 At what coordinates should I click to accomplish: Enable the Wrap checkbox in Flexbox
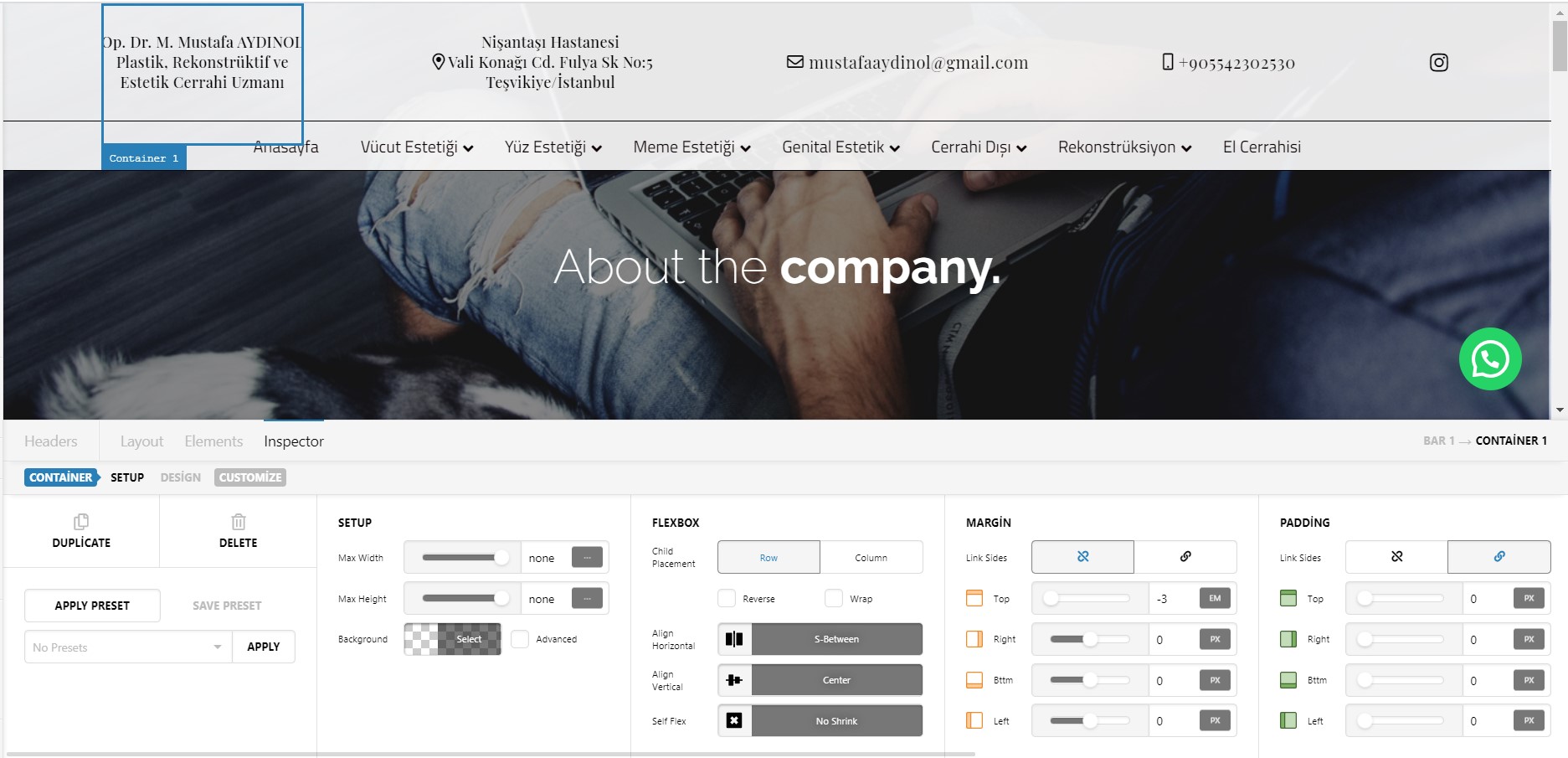pos(834,598)
